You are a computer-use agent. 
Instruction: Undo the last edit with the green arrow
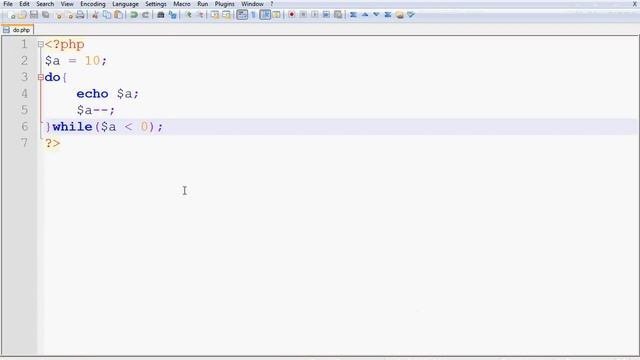pyautogui.click(x=133, y=15)
